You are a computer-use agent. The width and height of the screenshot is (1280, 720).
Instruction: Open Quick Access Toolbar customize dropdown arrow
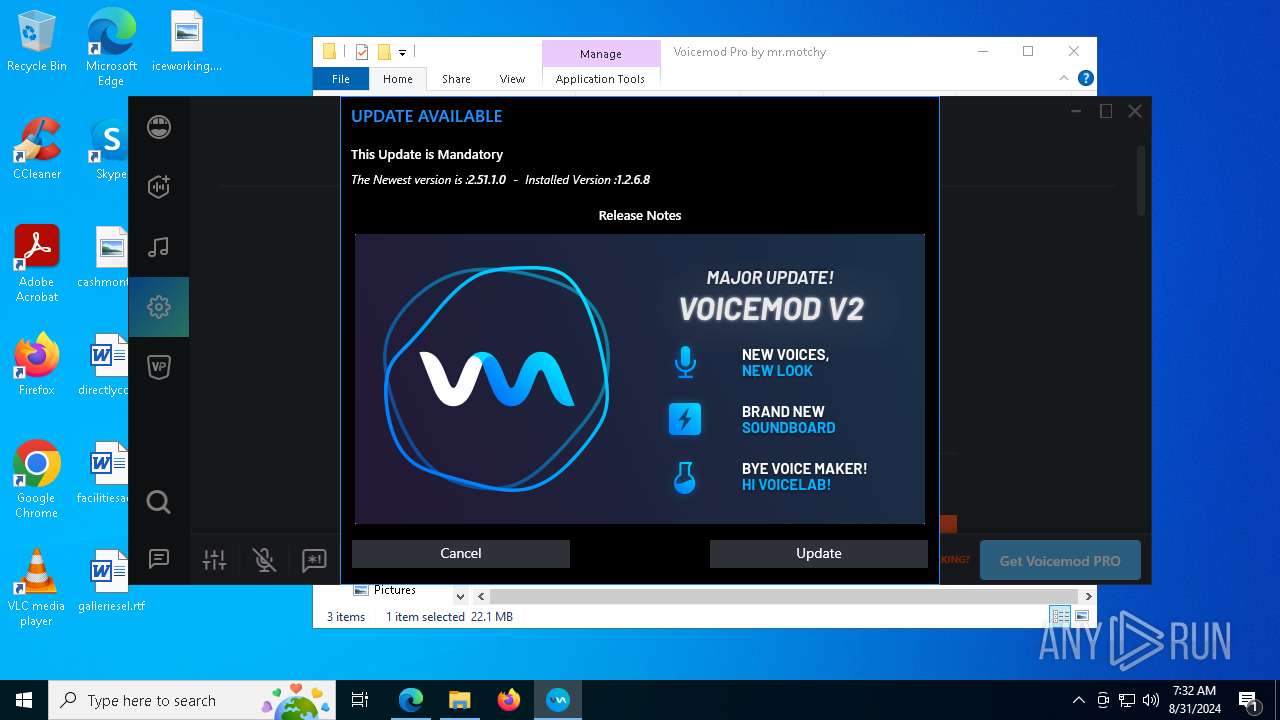[402, 52]
